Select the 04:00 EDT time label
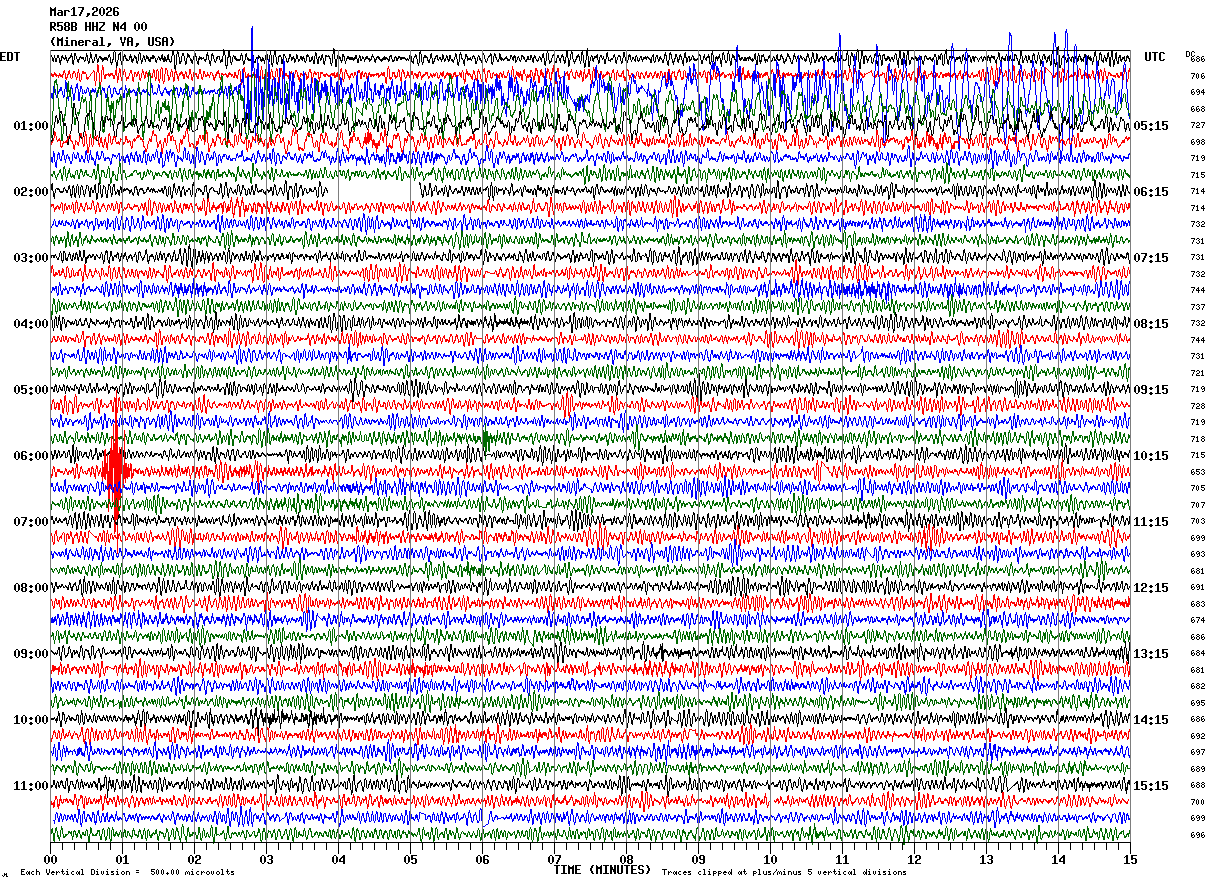Viewport: 1210px width, 886px height. (31, 324)
